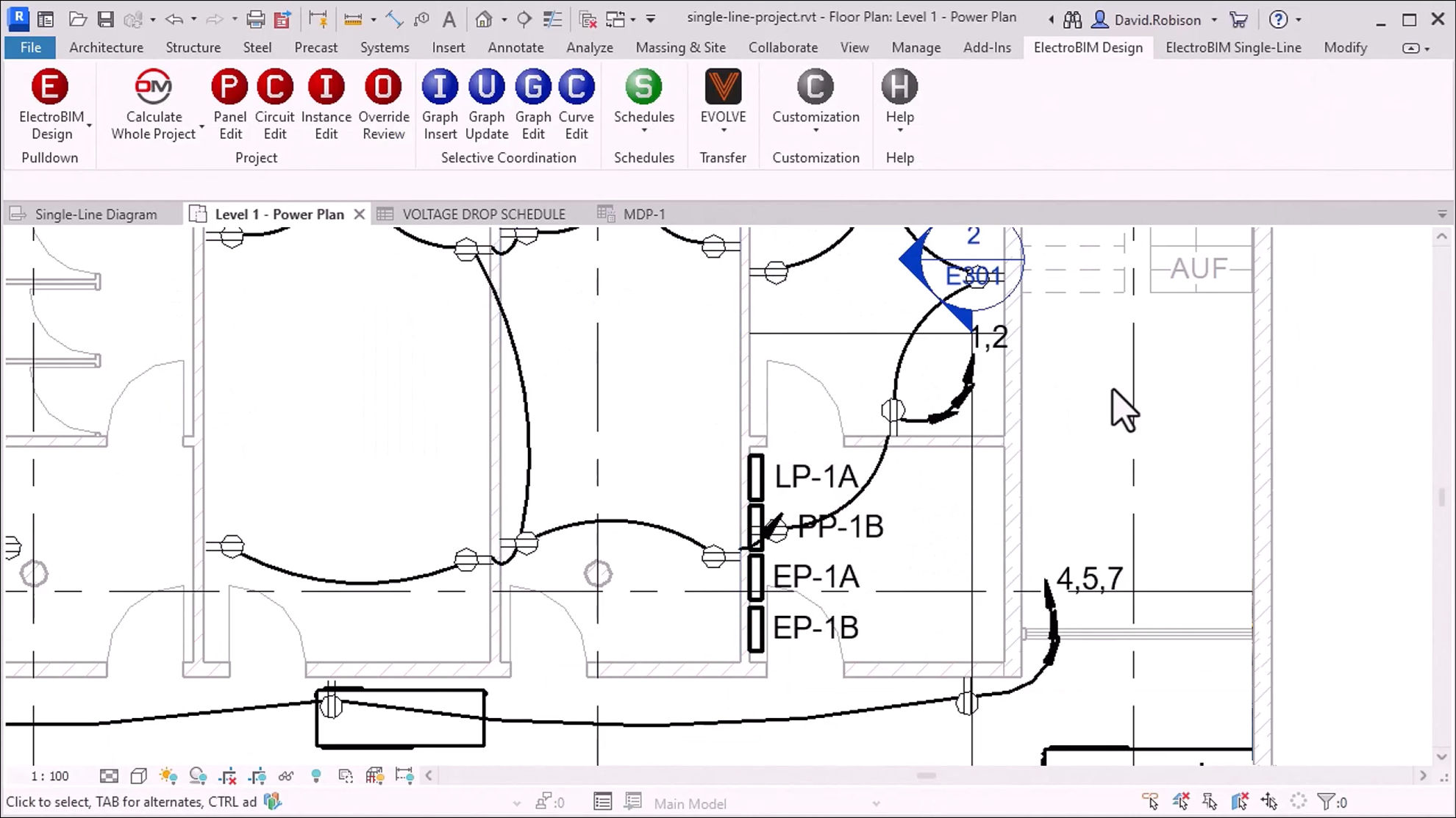Open the Override Review tool
Screen dimensions: 1456x818
pyautogui.click(x=383, y=105)
